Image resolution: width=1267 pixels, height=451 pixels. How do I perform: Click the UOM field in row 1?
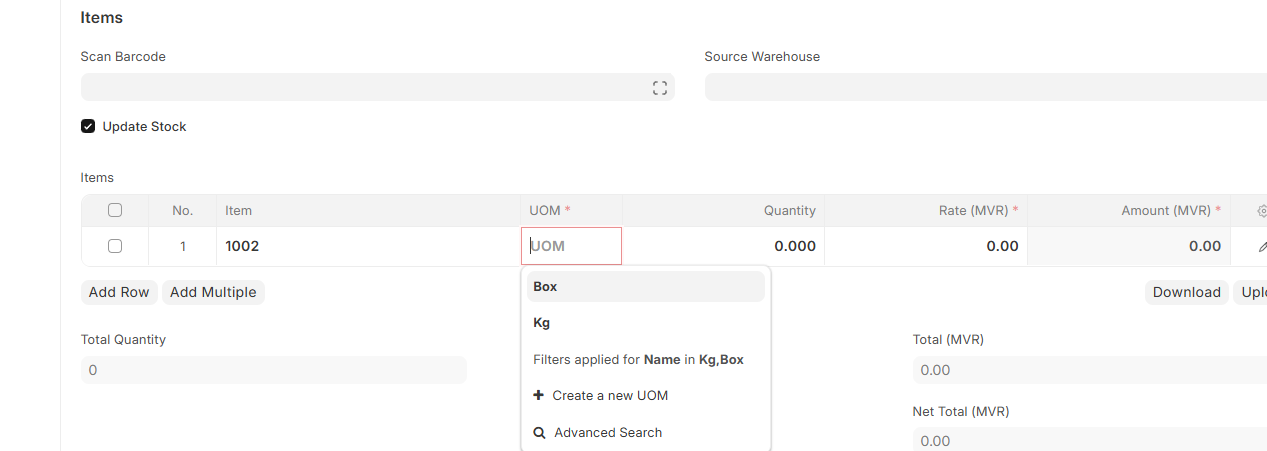point(572,246)
